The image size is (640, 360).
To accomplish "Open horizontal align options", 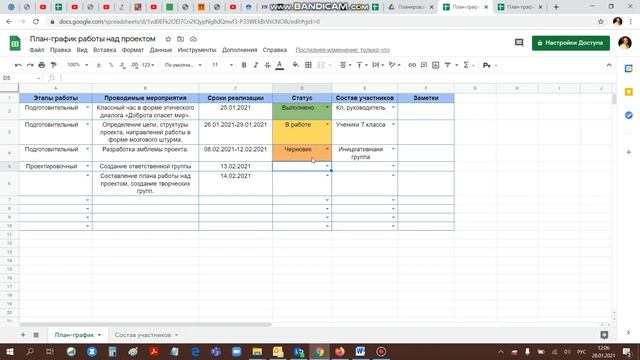I will (345, 65).
